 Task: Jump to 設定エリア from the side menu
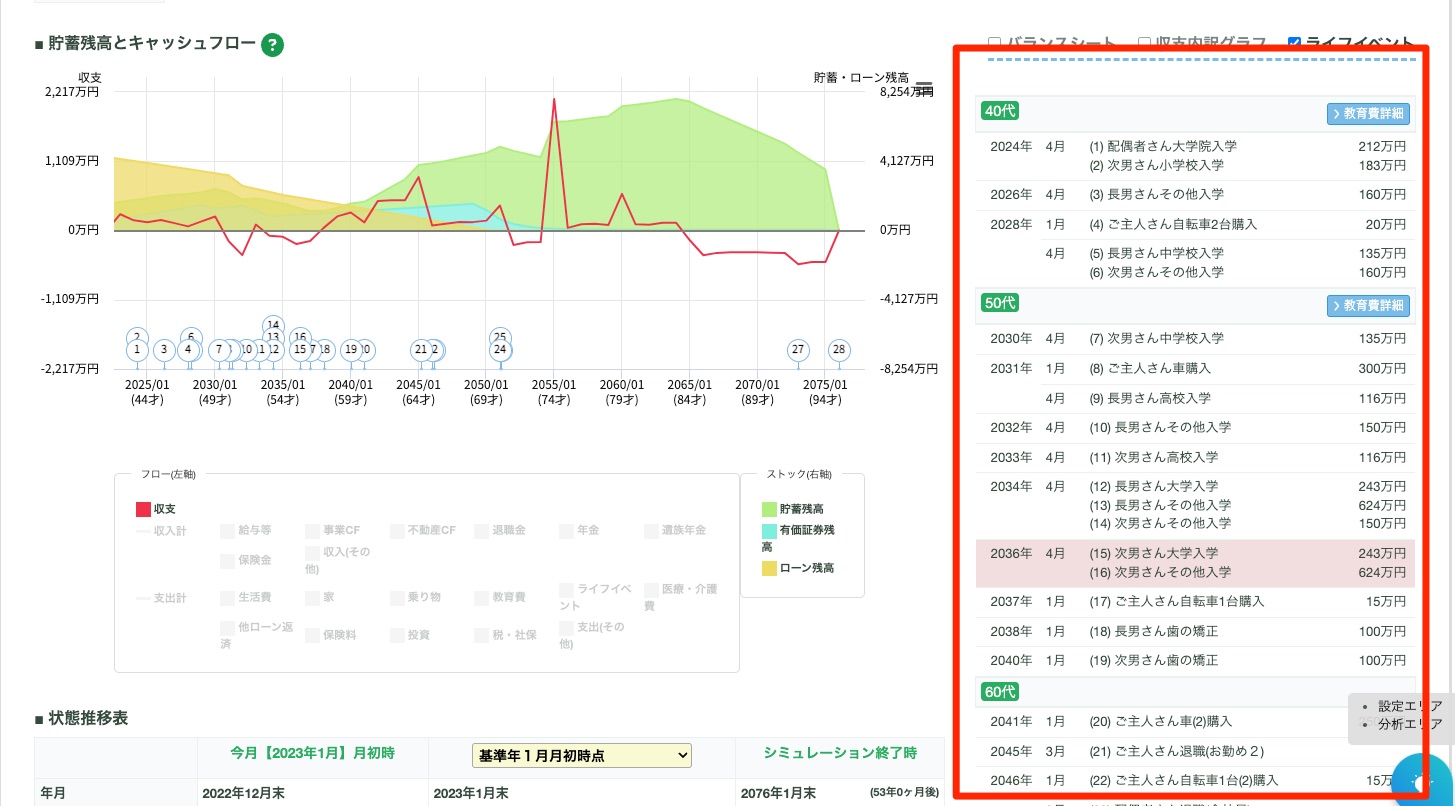1410,705
